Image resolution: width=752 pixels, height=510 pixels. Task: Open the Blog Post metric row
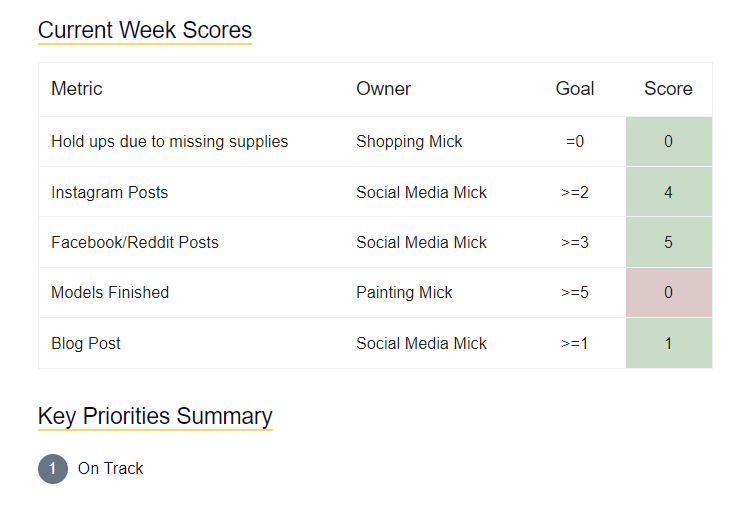pyautogui.click(x=86, y=343)
